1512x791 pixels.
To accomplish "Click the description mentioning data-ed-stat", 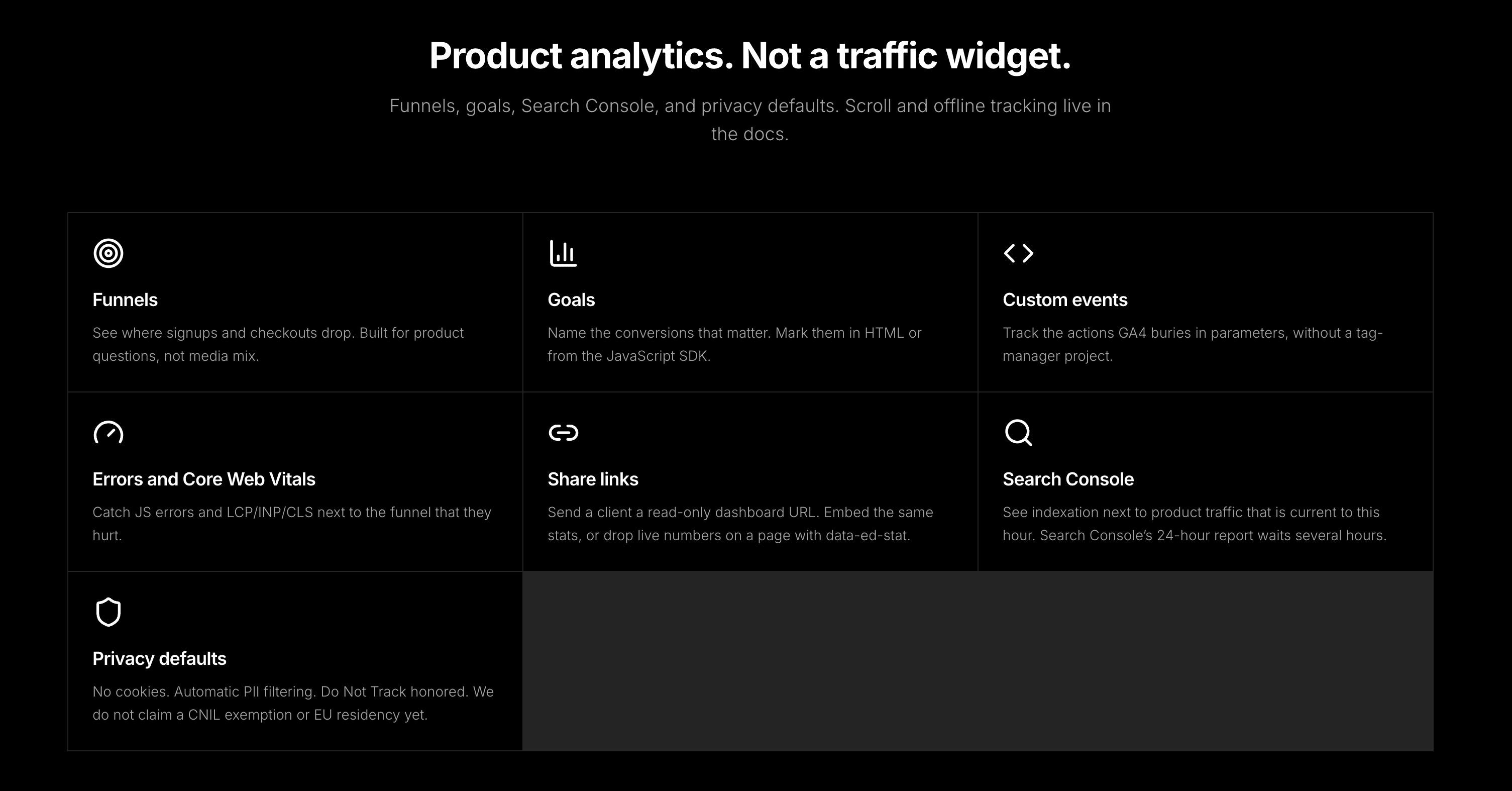I will point(740,524).
